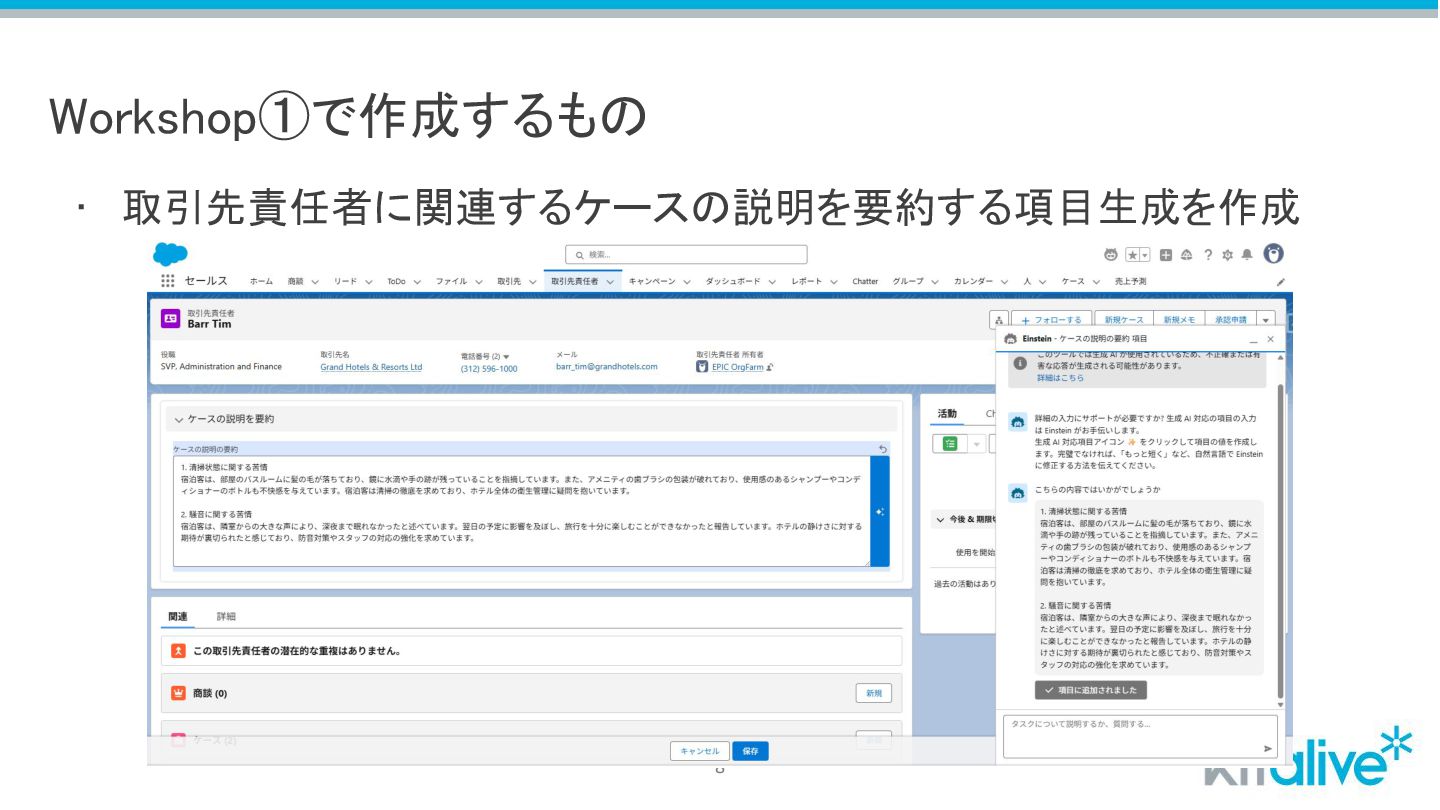Open the Help question mark icon
Screen dimensions: 1440x810
pyautogui.click(x=1208, y=254)
